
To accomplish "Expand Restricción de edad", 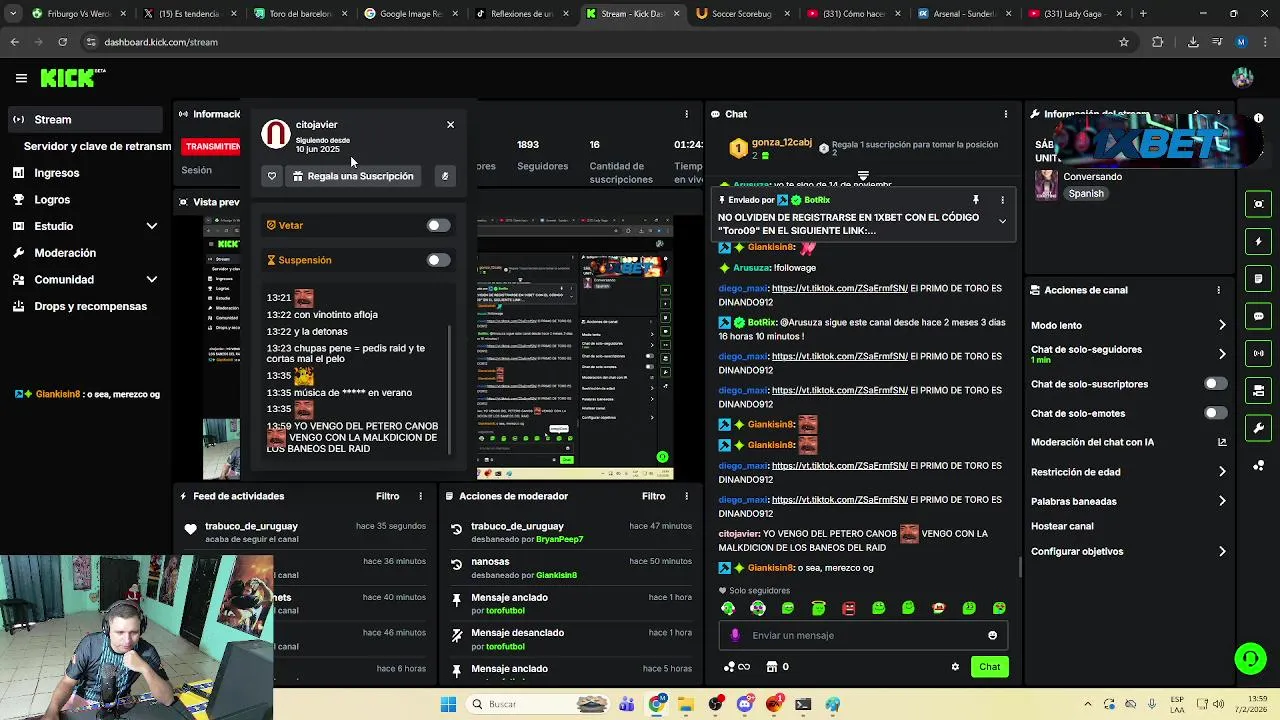I will [x=1222, y=472].
